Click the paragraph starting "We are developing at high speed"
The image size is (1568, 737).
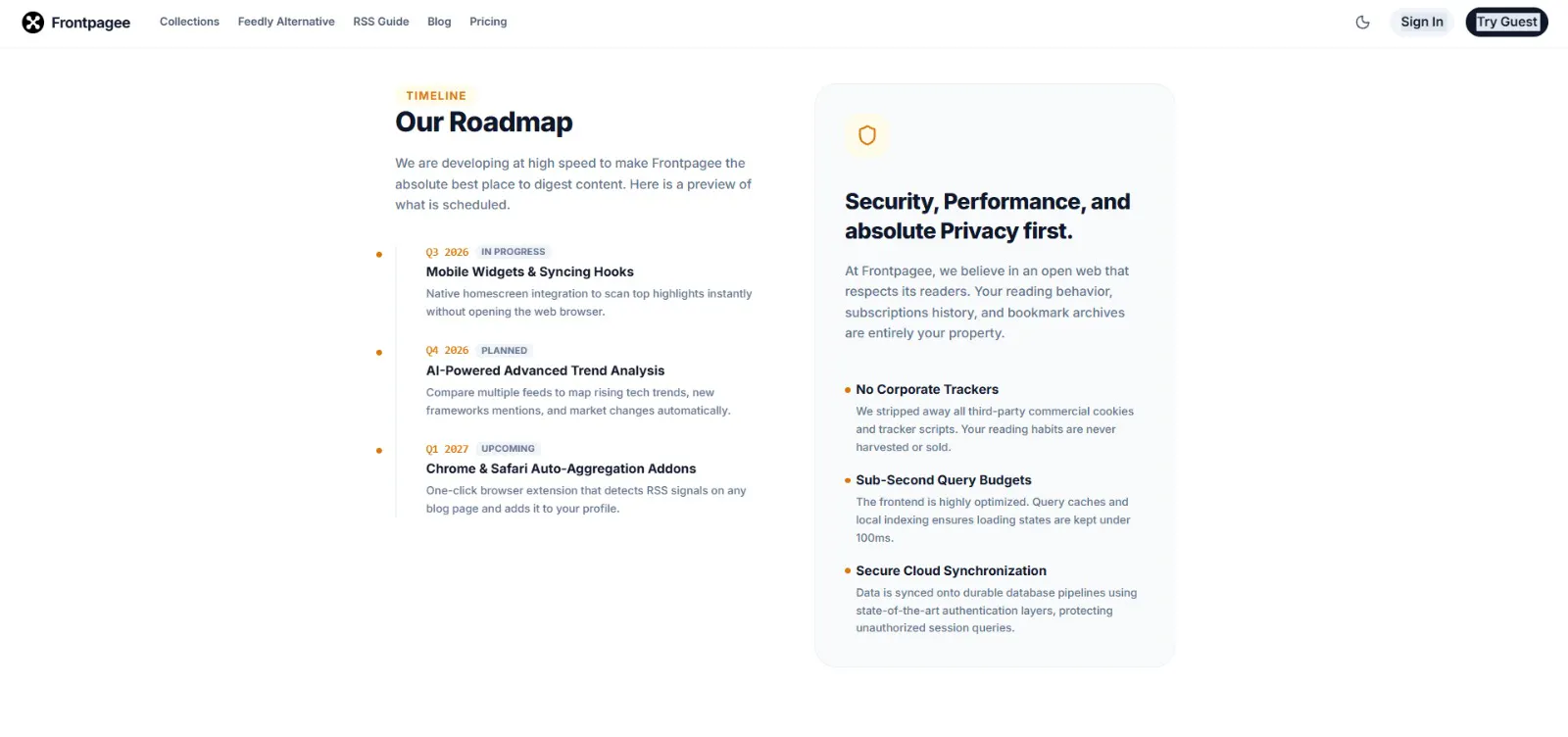point(574,184)
